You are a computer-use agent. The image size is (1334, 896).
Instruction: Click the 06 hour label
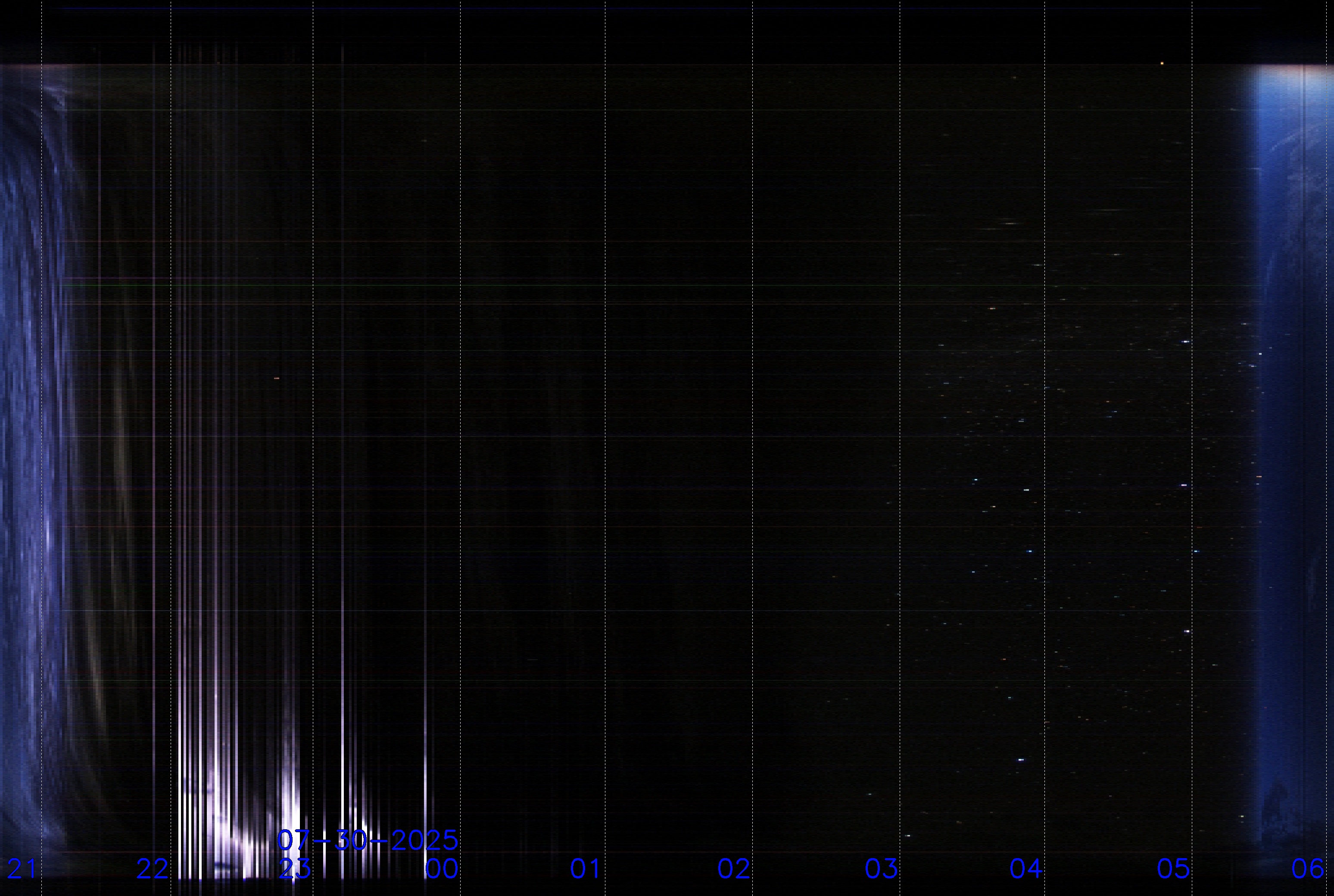(x=1308, y=869)
